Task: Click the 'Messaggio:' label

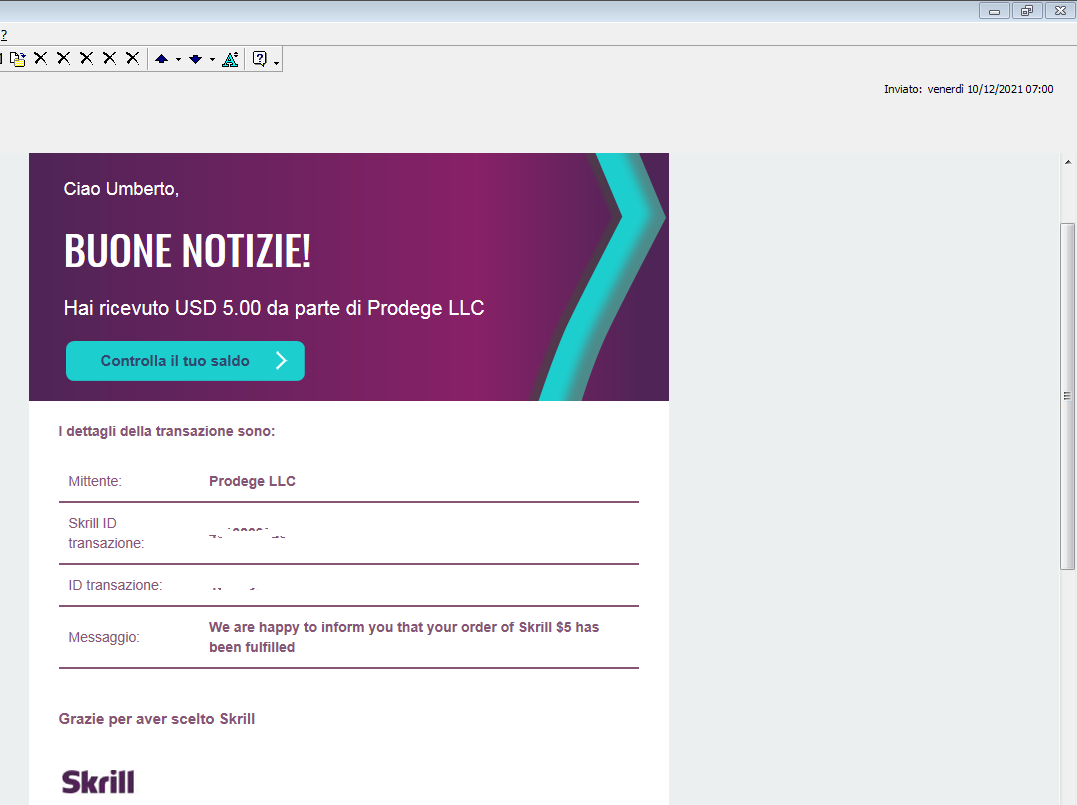Action: tap(104, 637)
